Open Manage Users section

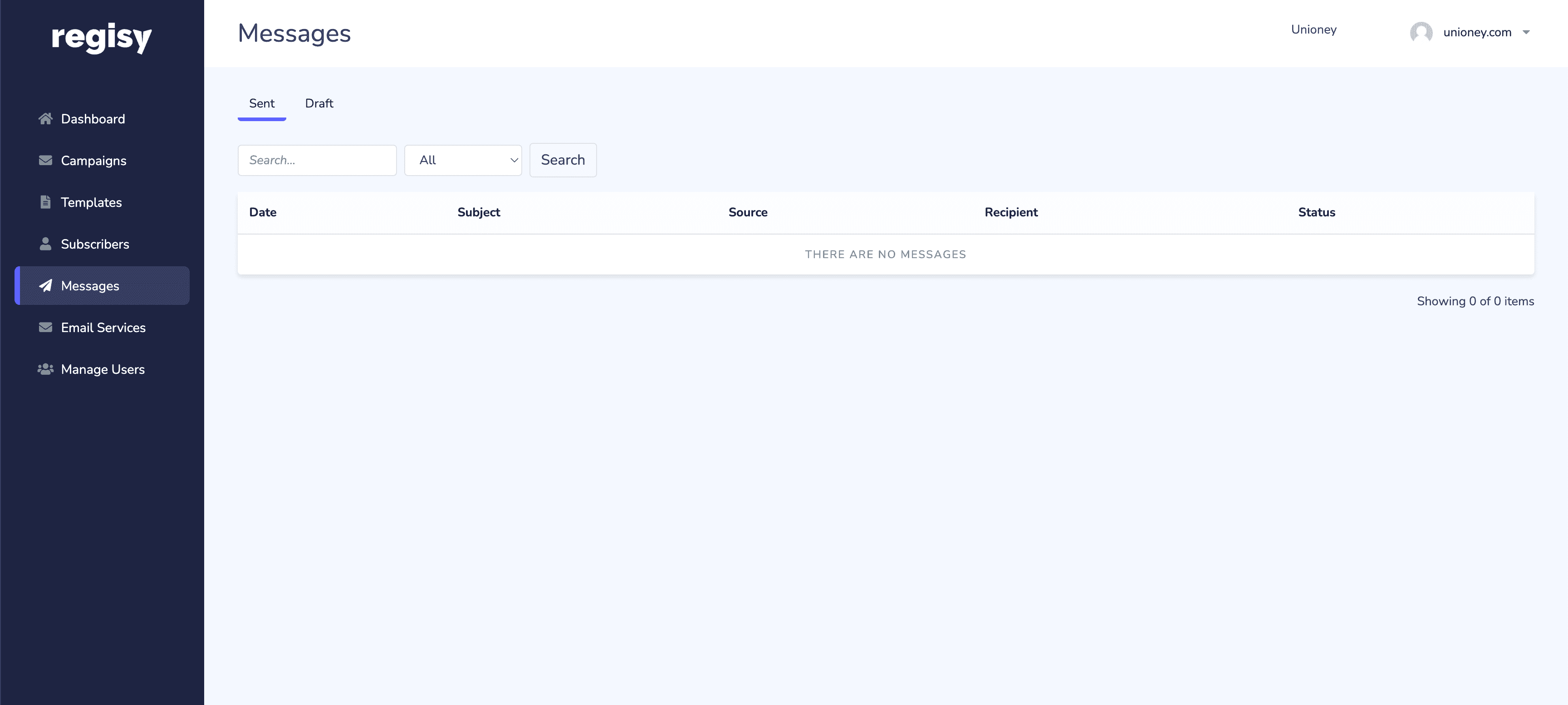[x=102, y=369]
